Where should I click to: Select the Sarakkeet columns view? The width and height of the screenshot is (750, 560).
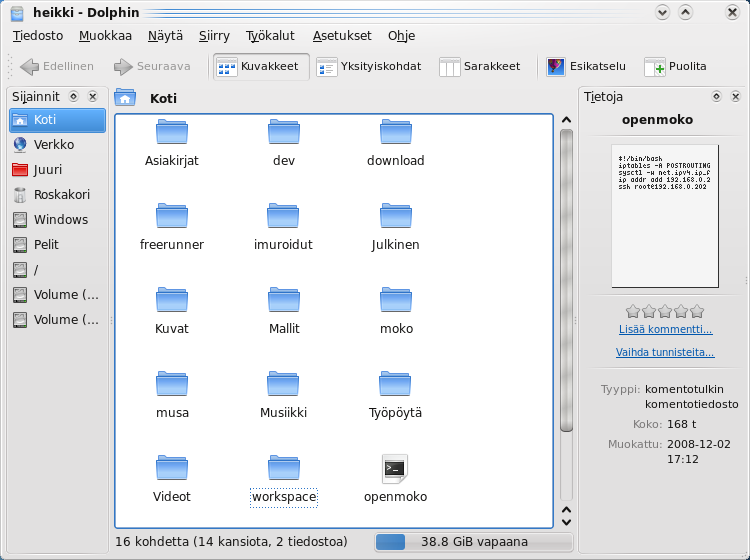point(480,67)
